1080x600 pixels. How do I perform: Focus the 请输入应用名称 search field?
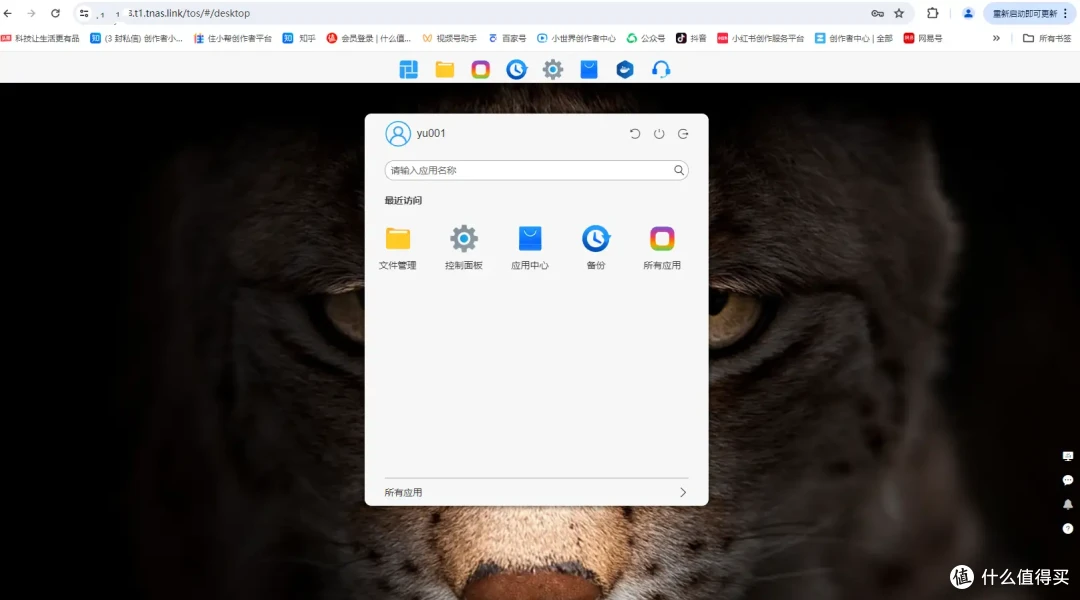pos(536,170)
